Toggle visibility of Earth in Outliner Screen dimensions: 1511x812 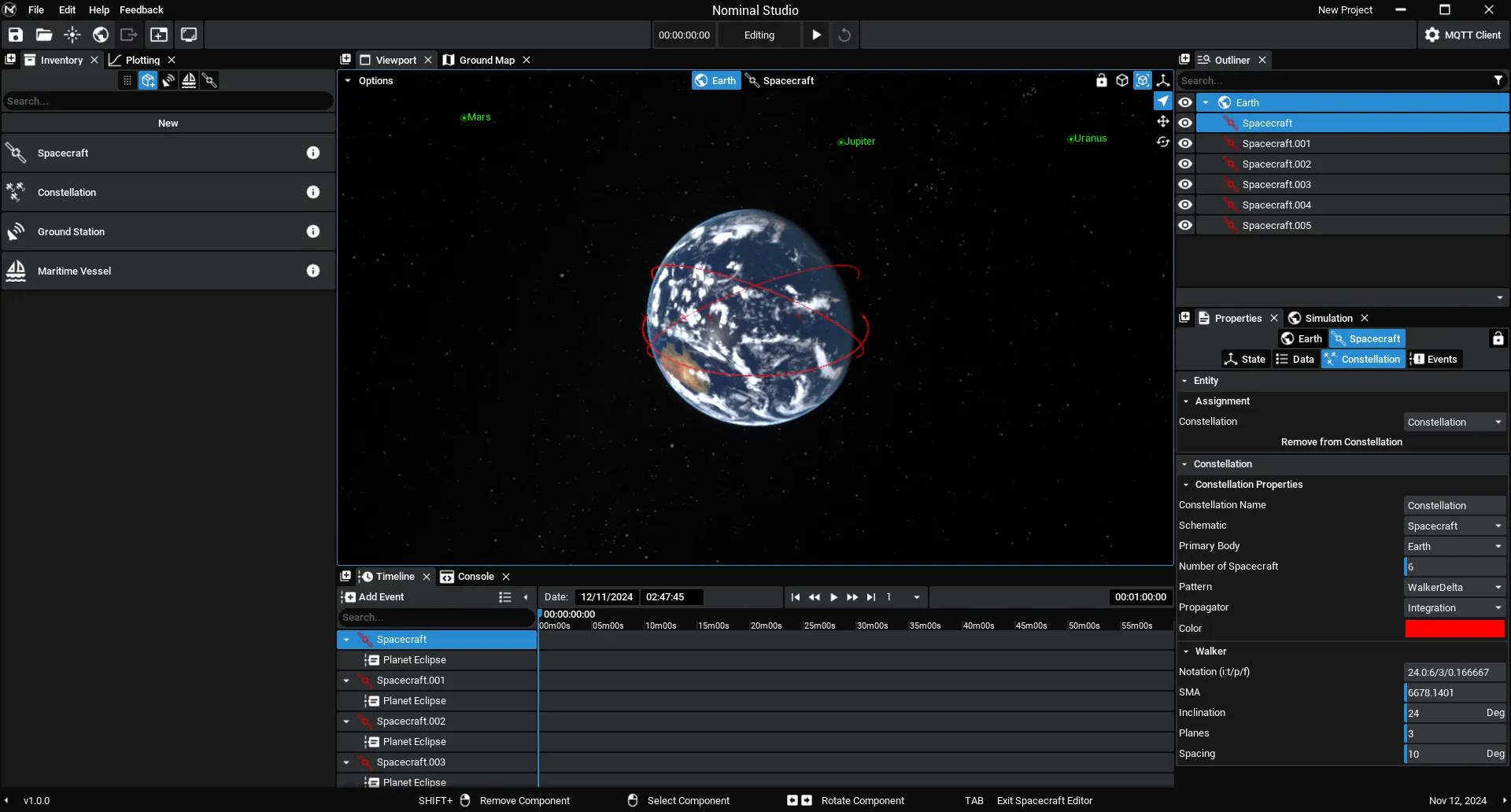click(x=1185, y=102)
